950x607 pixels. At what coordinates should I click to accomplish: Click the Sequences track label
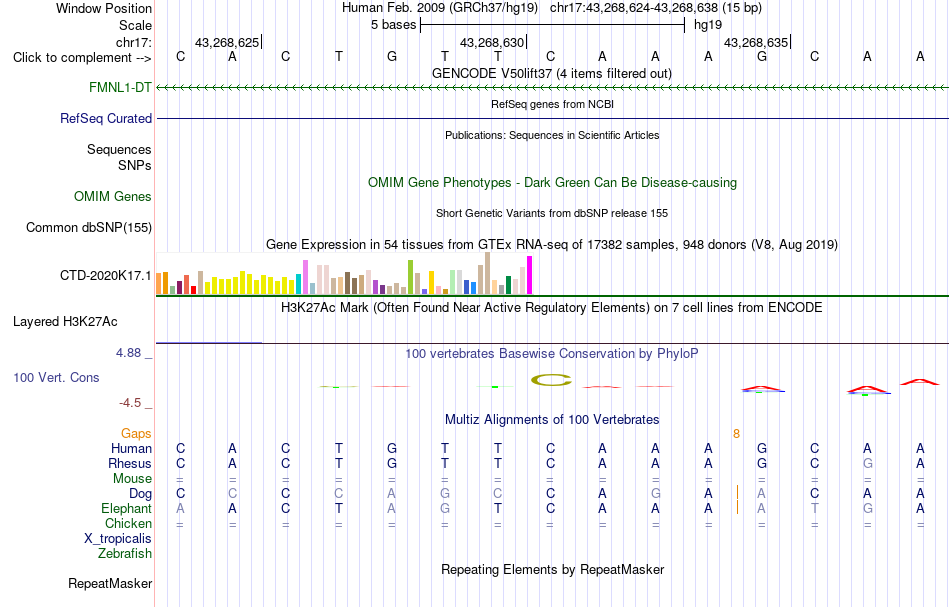coord(119,149)
